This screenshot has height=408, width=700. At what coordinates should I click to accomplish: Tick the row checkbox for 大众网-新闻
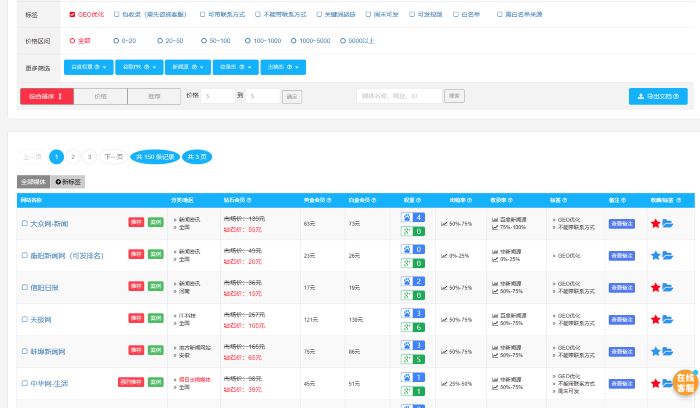click(25, 223)
